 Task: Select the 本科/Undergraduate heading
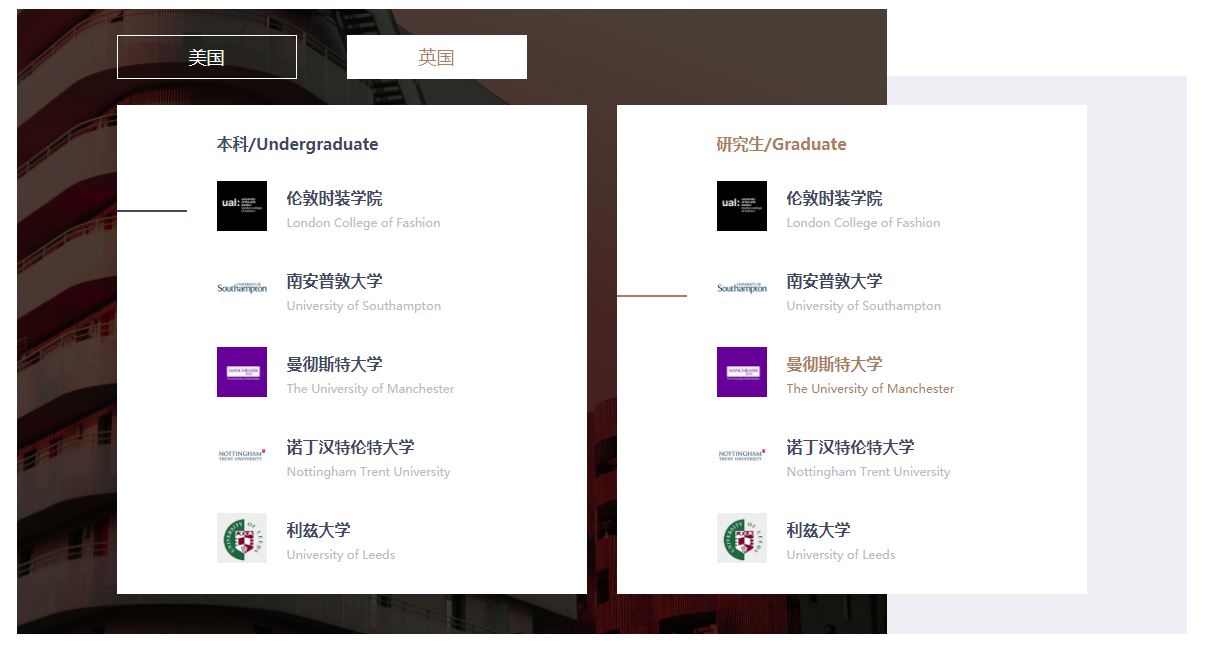click(x=297, y=144)
